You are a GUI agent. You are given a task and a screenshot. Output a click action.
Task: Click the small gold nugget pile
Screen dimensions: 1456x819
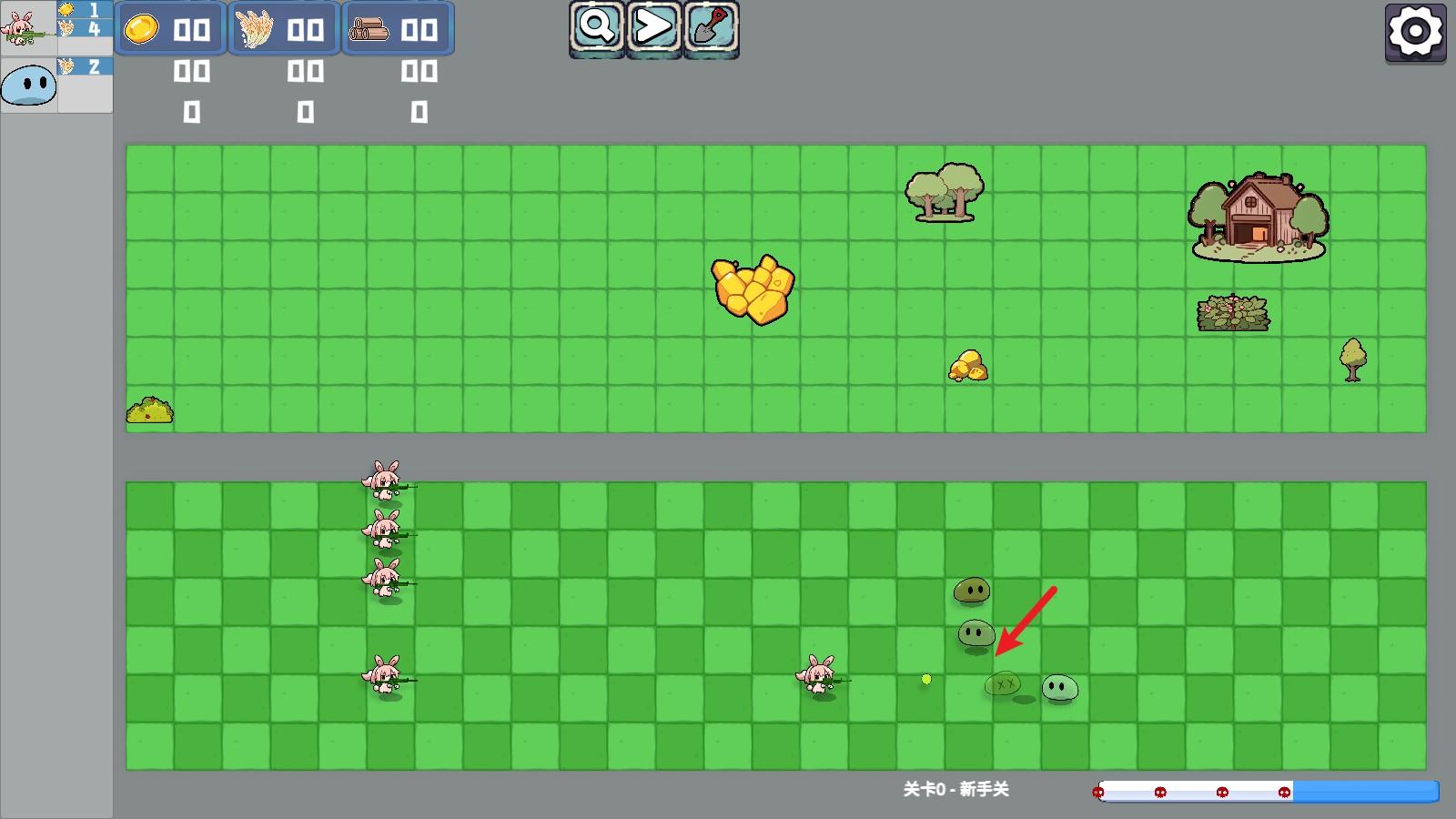click(x=968, y=366)
